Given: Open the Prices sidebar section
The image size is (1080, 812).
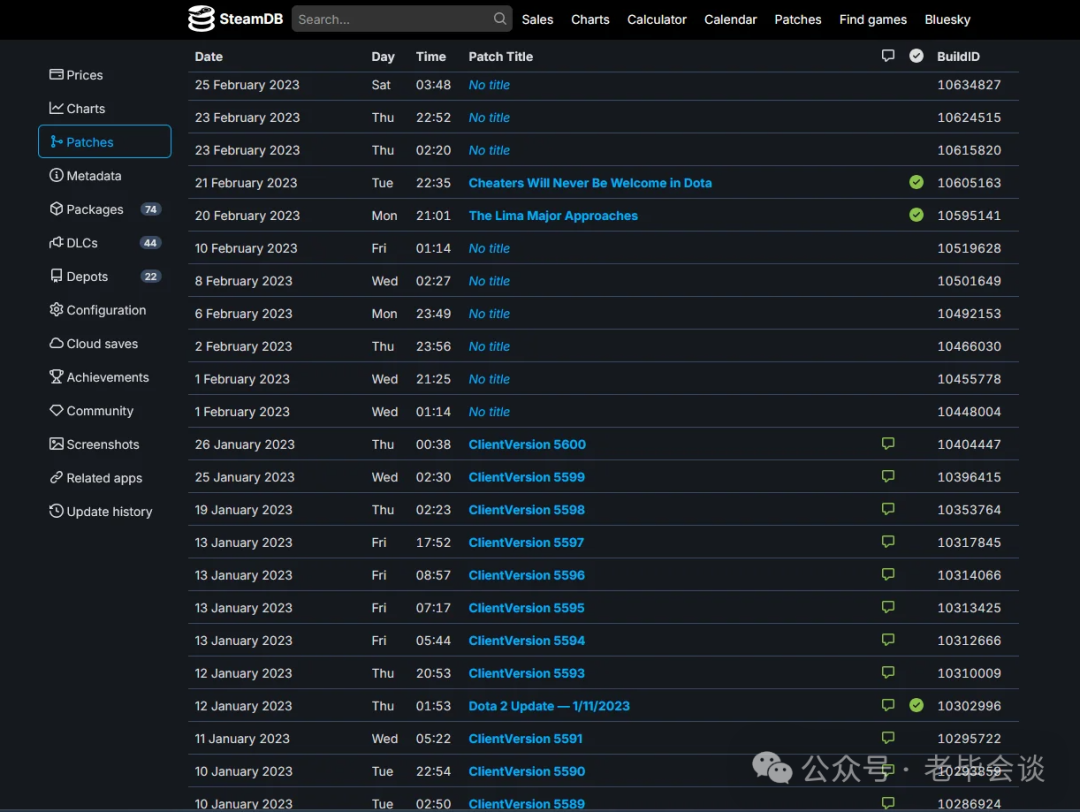Looking at the screenshot, I should coord(76,75).
